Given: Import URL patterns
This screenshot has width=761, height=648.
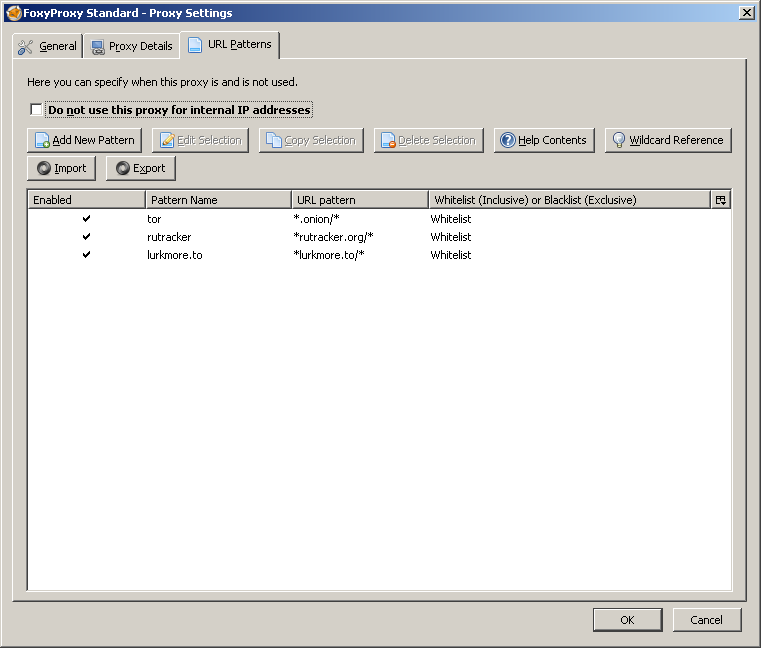Looking at the screenshot, I should point(62,168).
